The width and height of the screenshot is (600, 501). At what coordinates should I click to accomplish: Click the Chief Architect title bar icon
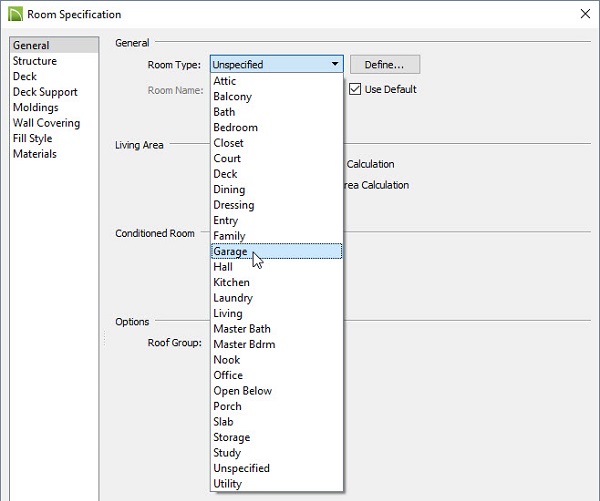pos(15,14)
